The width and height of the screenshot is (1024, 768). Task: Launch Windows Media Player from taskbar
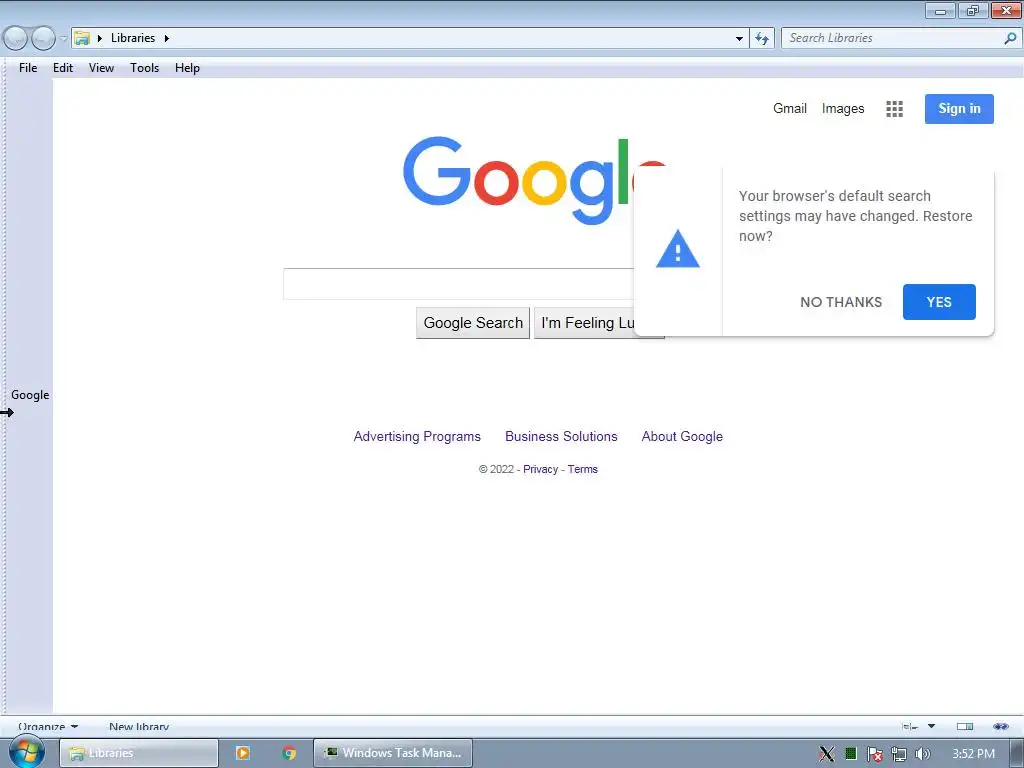click(x=242, y=753)
